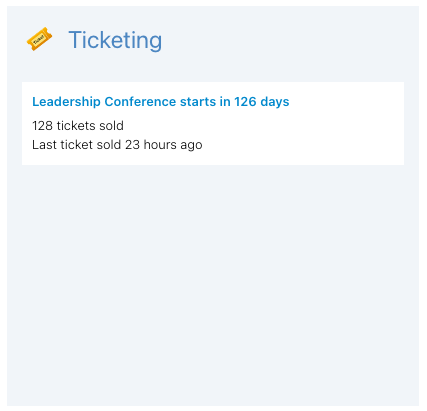This screenshot has width=427, height=411.
Task: Click the number 128 in tickets sold
Action: tap(42, 126)
